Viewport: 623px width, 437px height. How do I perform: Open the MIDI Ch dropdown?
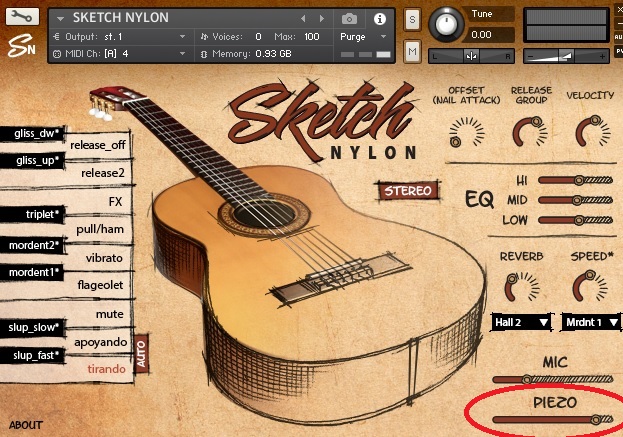point(119,54)
